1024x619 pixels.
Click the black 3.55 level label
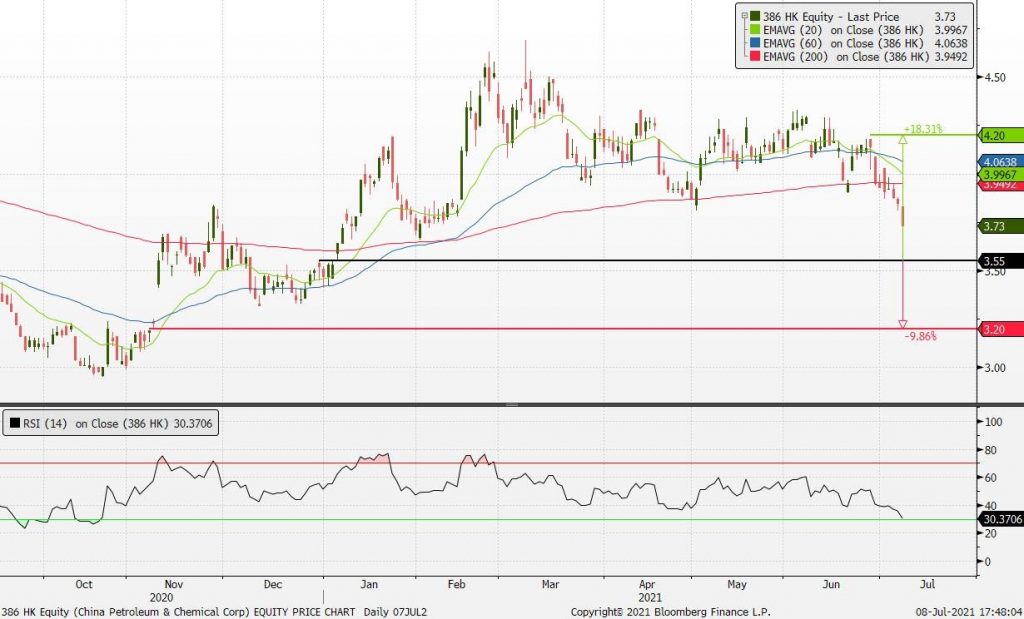point(1001,261)
